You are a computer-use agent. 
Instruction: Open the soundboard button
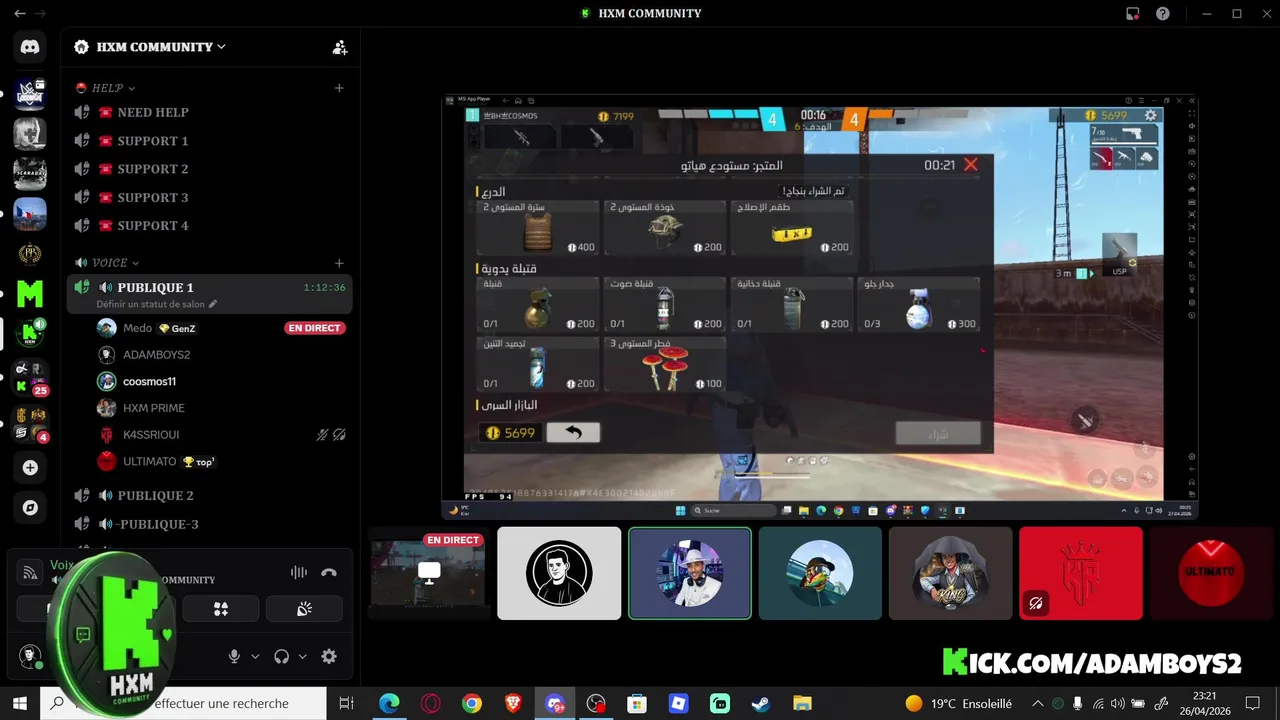tap(304, 609)
